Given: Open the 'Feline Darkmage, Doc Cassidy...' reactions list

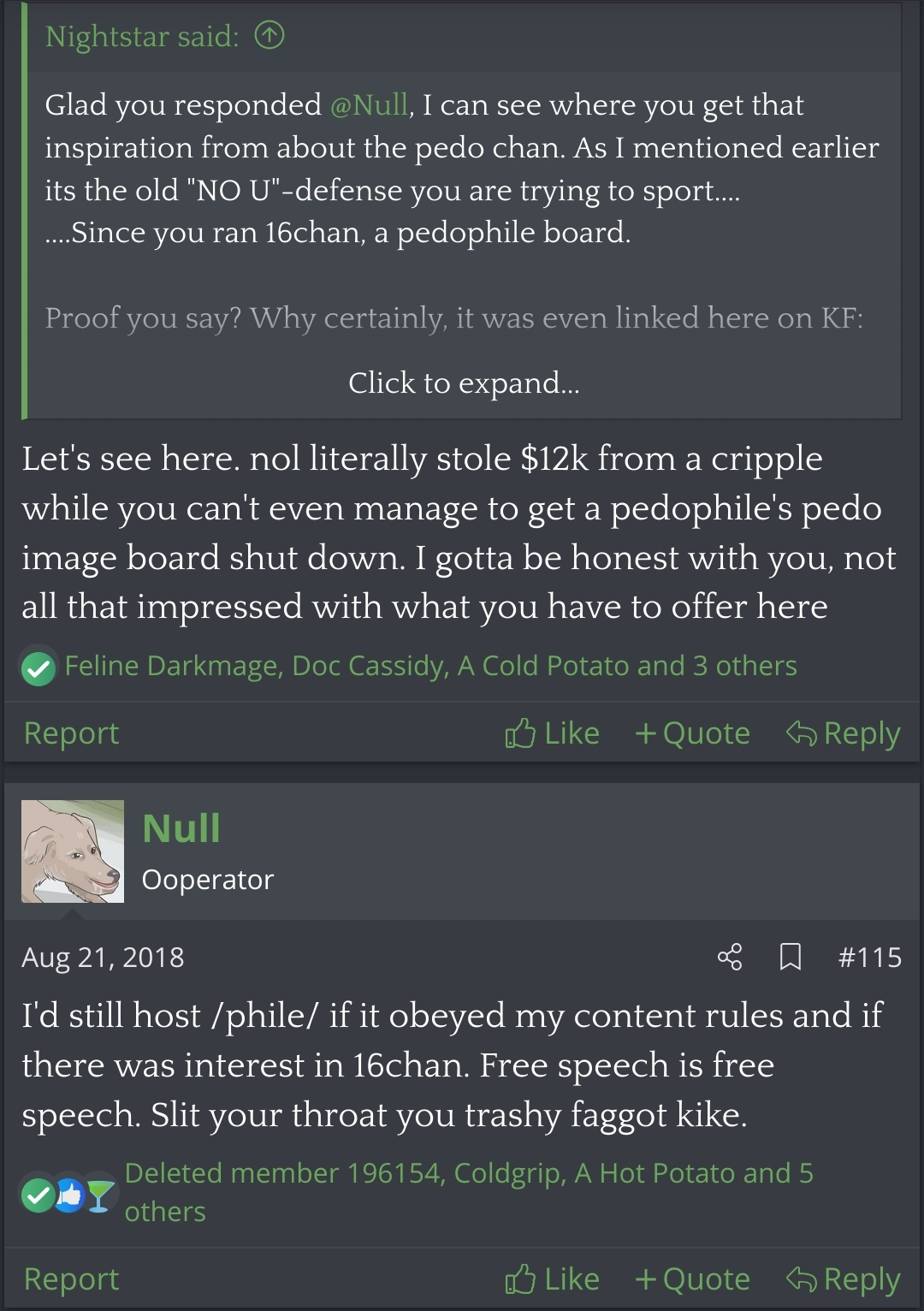Looking at the screenshot, I should click(x=430, y=666).
